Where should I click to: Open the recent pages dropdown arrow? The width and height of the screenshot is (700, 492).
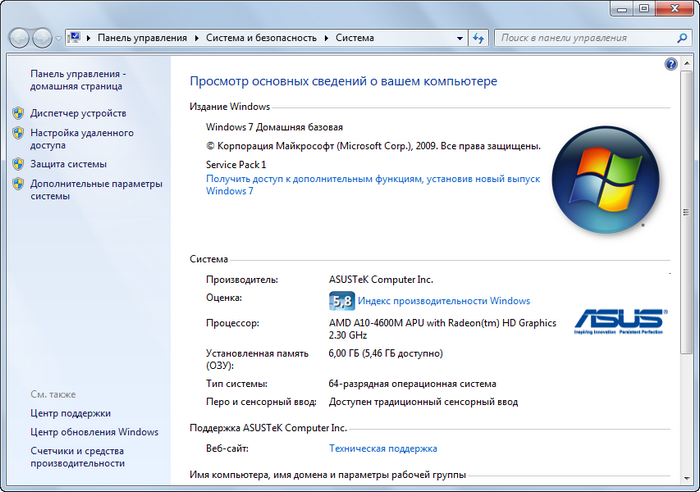(58, 39)
